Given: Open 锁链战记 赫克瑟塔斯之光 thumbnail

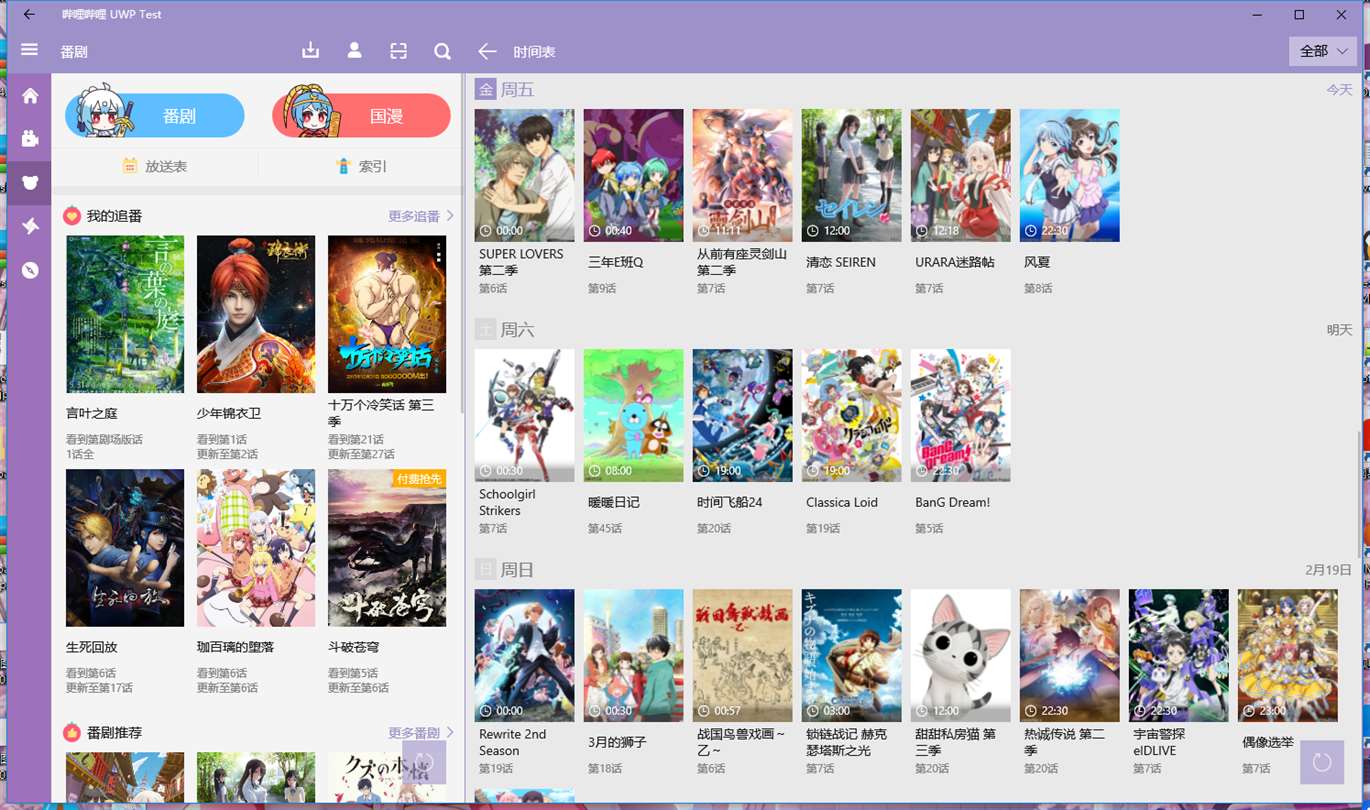Looking at the screenshot, I should pyautogui.click(x=852, y=655).
